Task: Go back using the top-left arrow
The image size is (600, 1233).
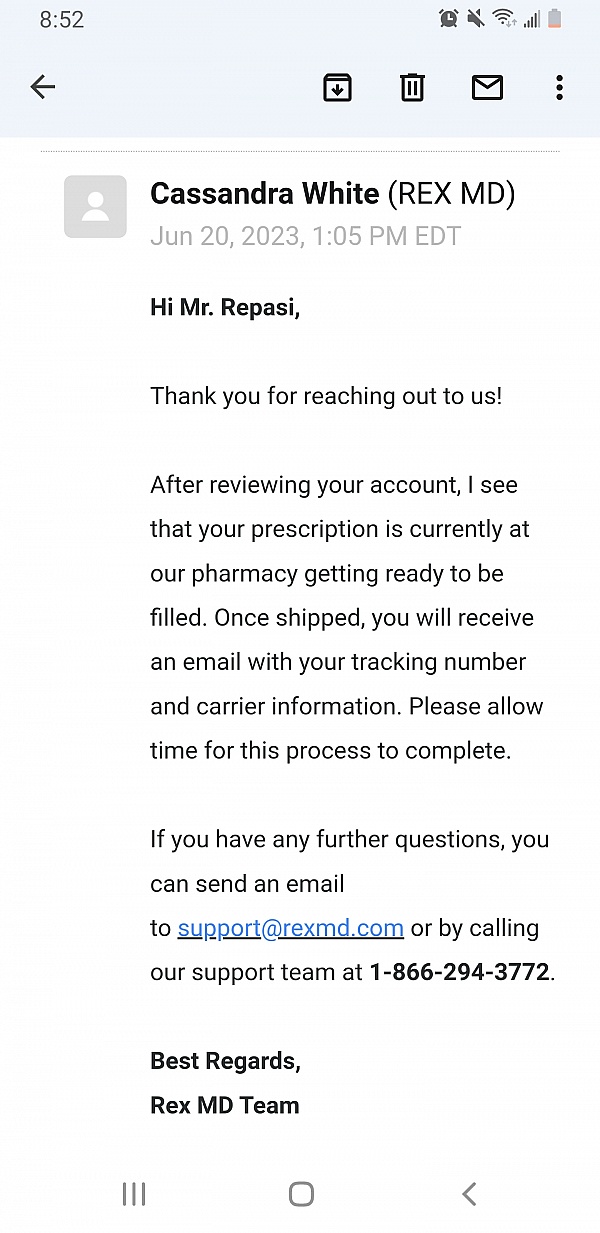Action: coord(43,88)
